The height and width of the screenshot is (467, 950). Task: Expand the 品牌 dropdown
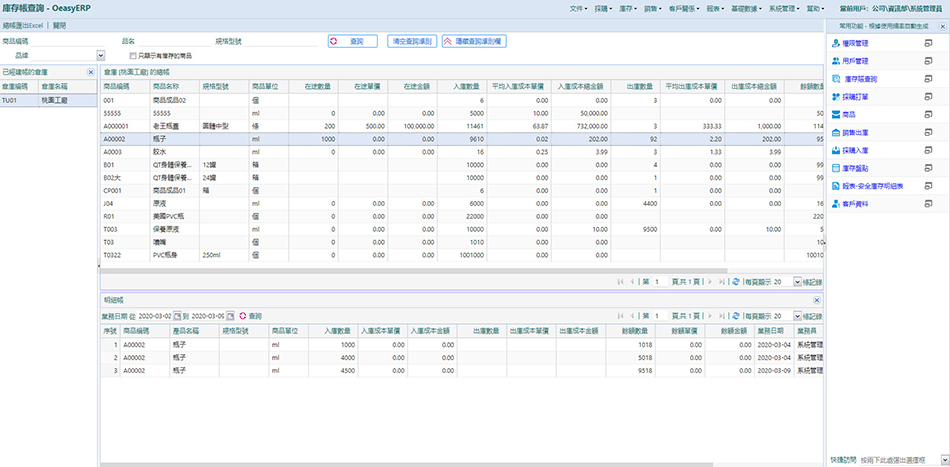point(101,56)
